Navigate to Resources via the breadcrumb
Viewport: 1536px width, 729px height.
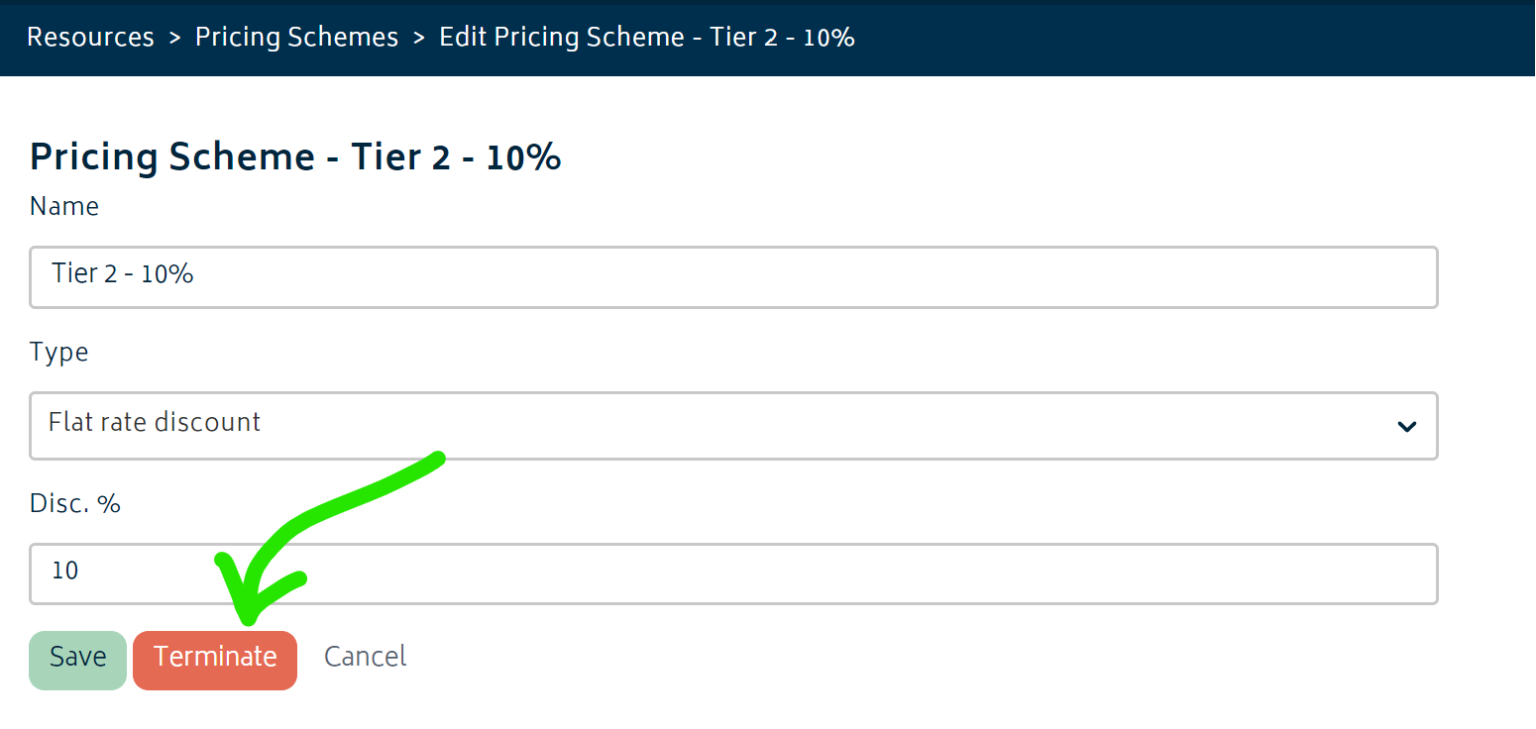tap(90, 37)
